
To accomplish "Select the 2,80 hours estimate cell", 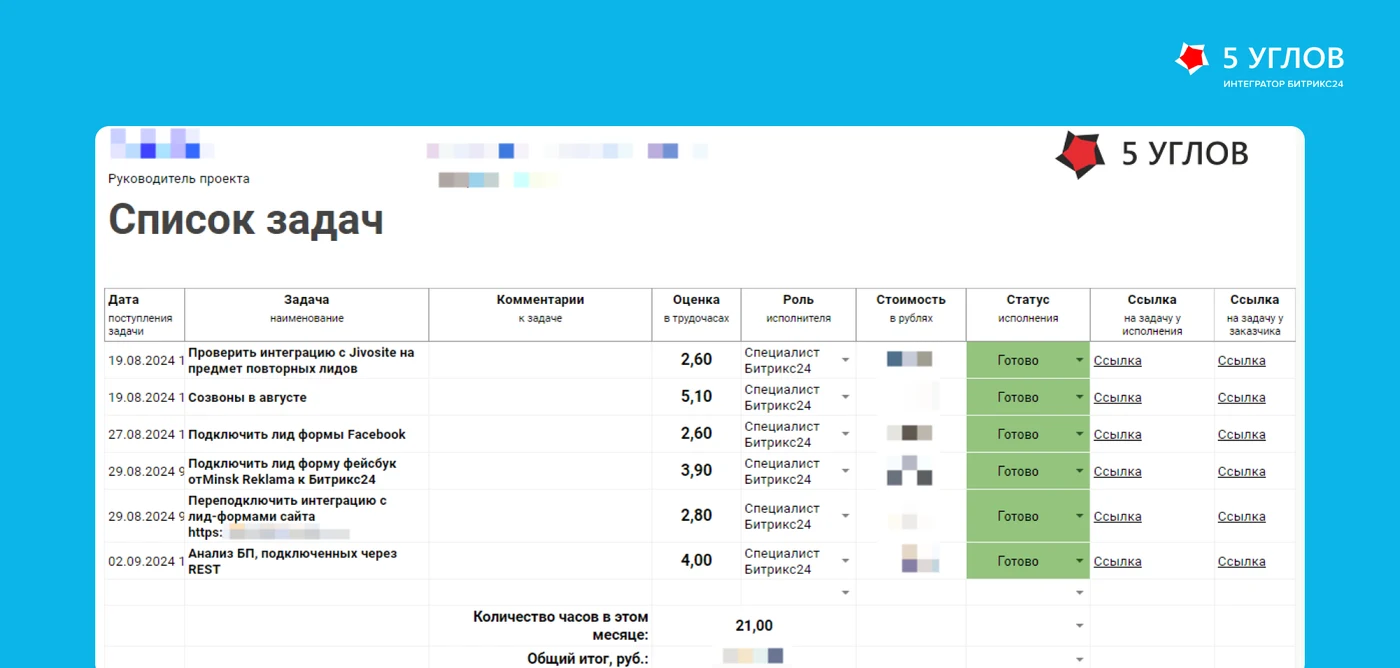I will tap(696, 517).
